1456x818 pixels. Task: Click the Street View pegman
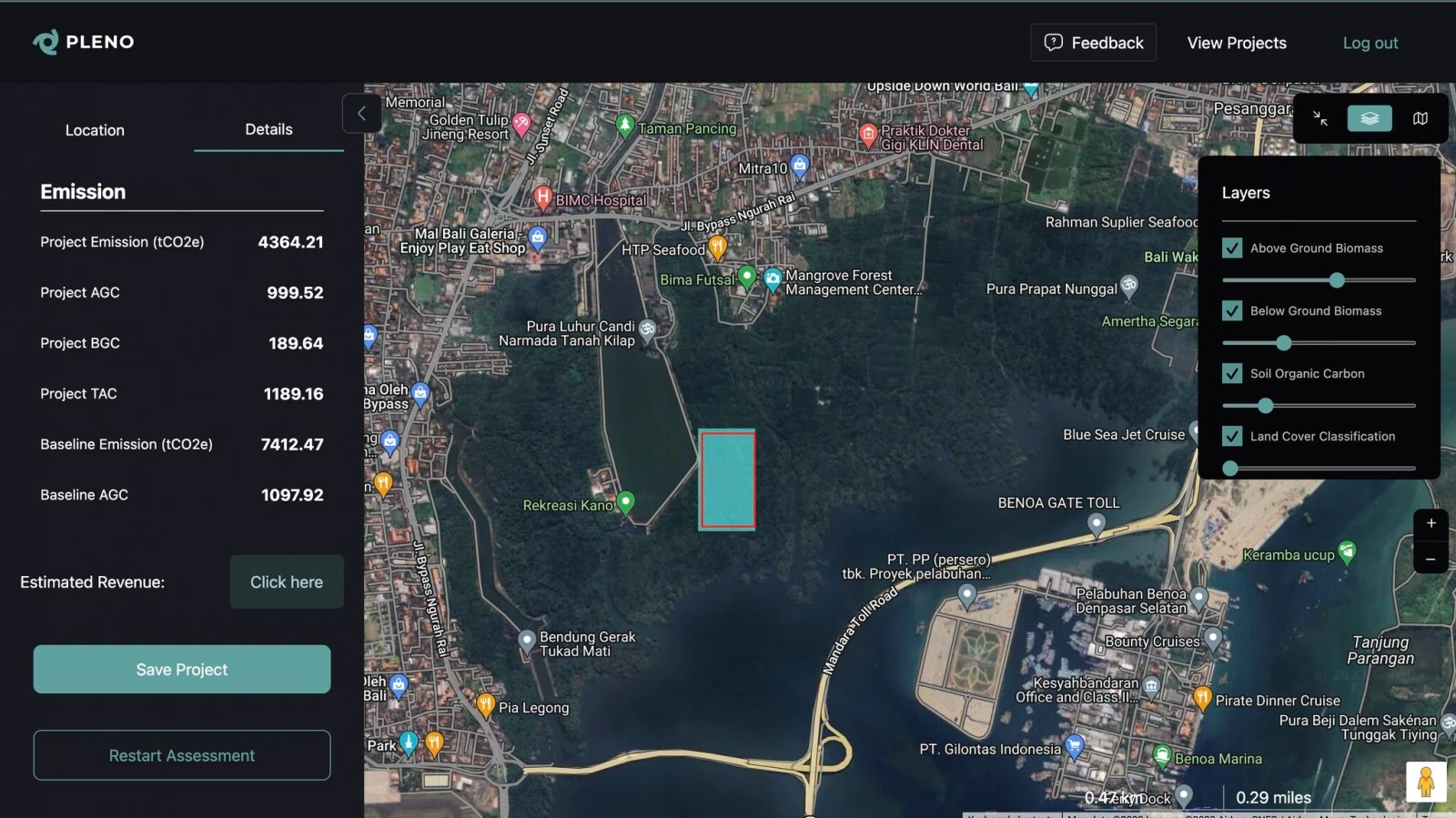coord(1426,782)
